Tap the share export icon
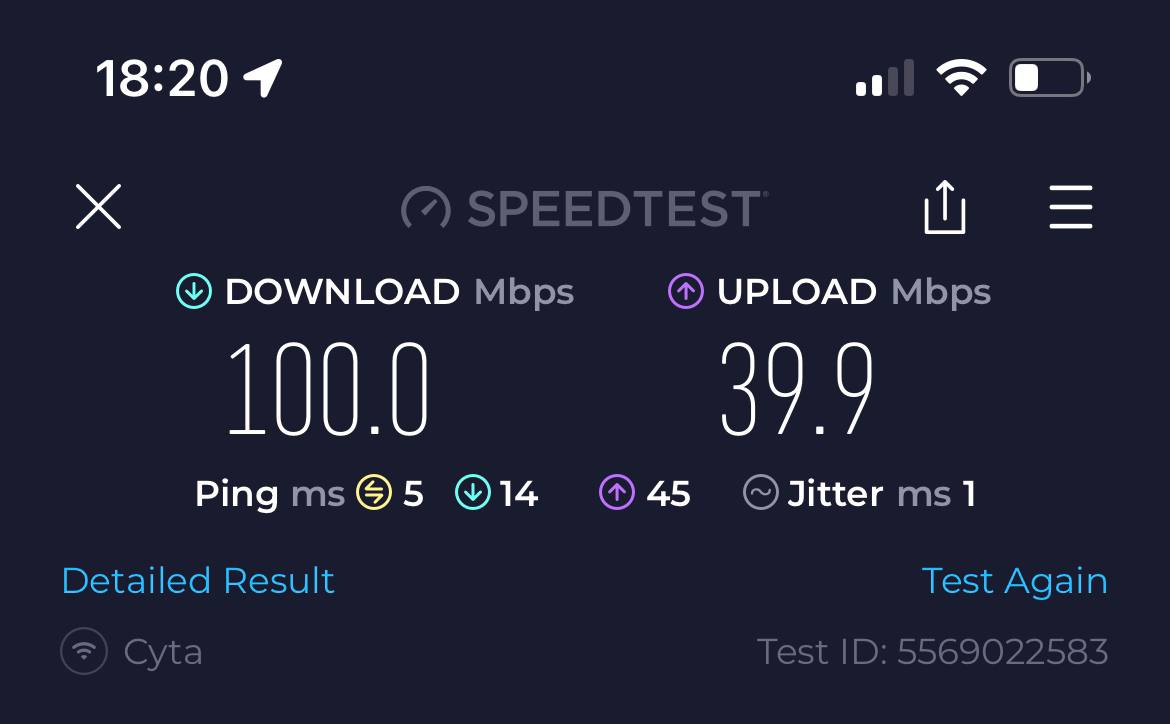 [x=945, y=207]
